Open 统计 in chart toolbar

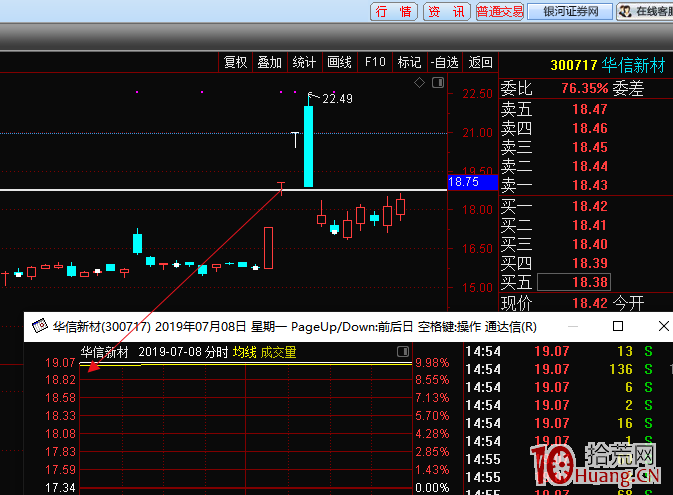click(304, 63)
